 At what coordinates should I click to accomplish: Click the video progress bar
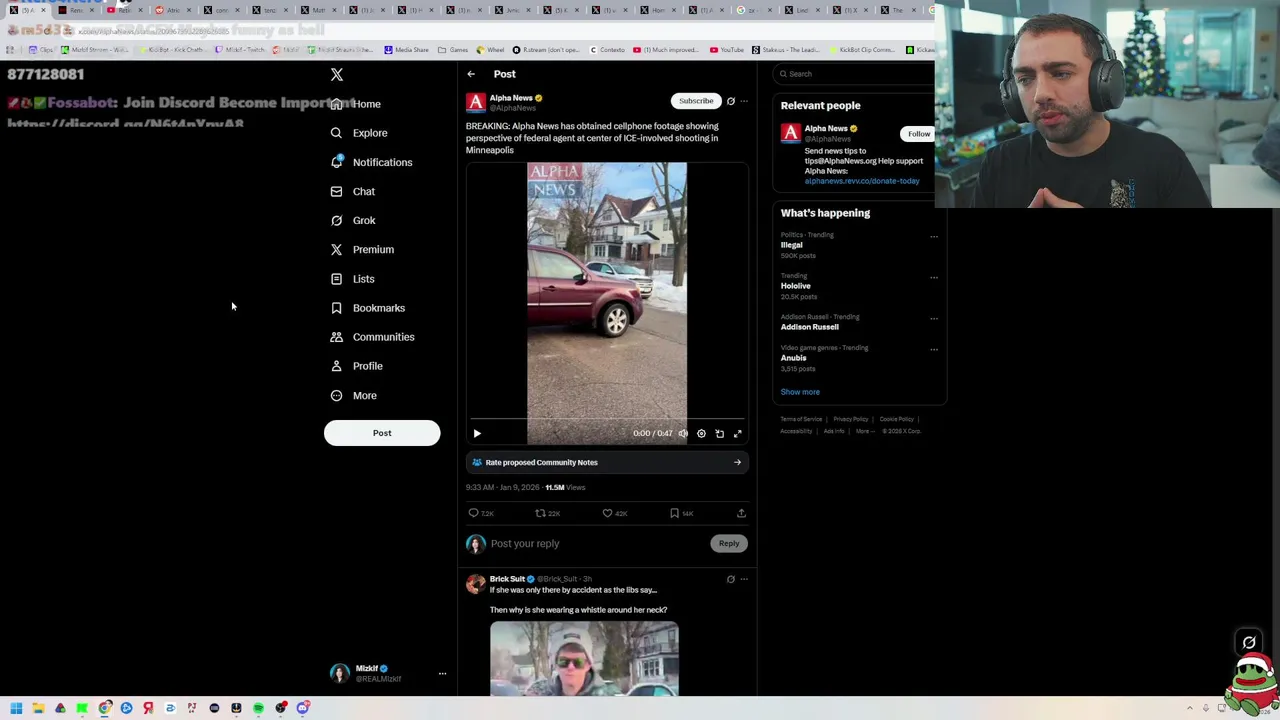(607, 419)
